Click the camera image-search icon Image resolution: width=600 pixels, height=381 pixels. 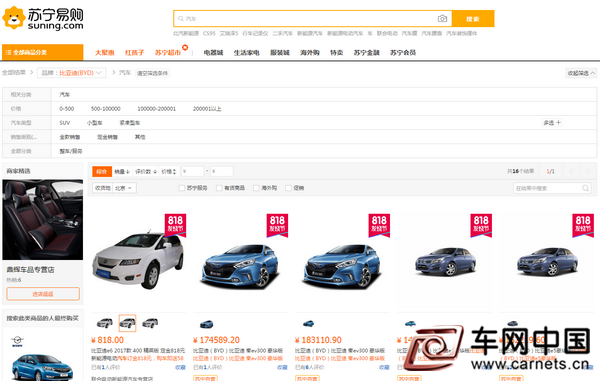(442, 18)
